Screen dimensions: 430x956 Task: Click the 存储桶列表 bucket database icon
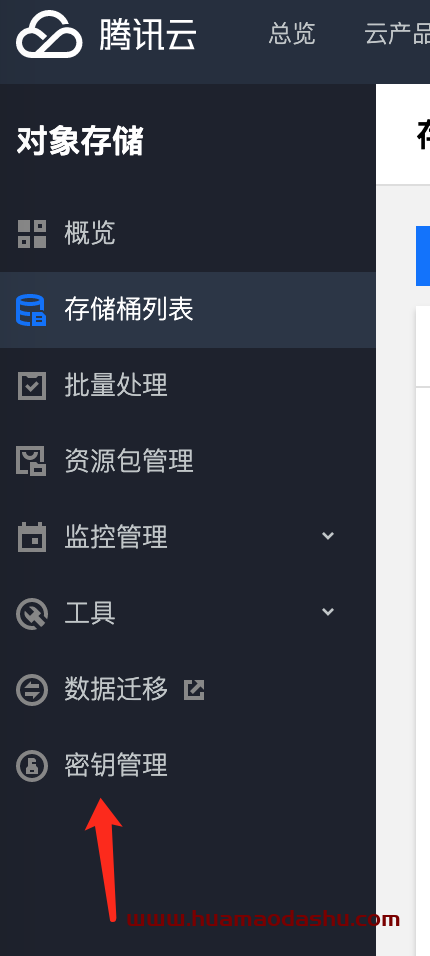click(31, 310)
